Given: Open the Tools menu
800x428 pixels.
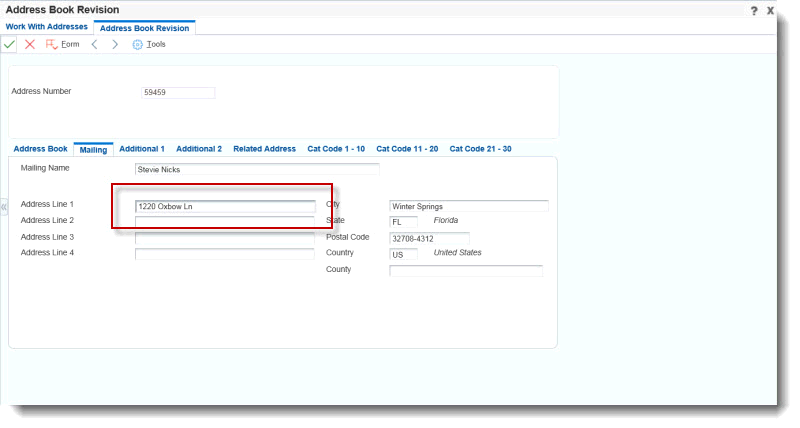Looking at the screenshot, I should (149, 45).
